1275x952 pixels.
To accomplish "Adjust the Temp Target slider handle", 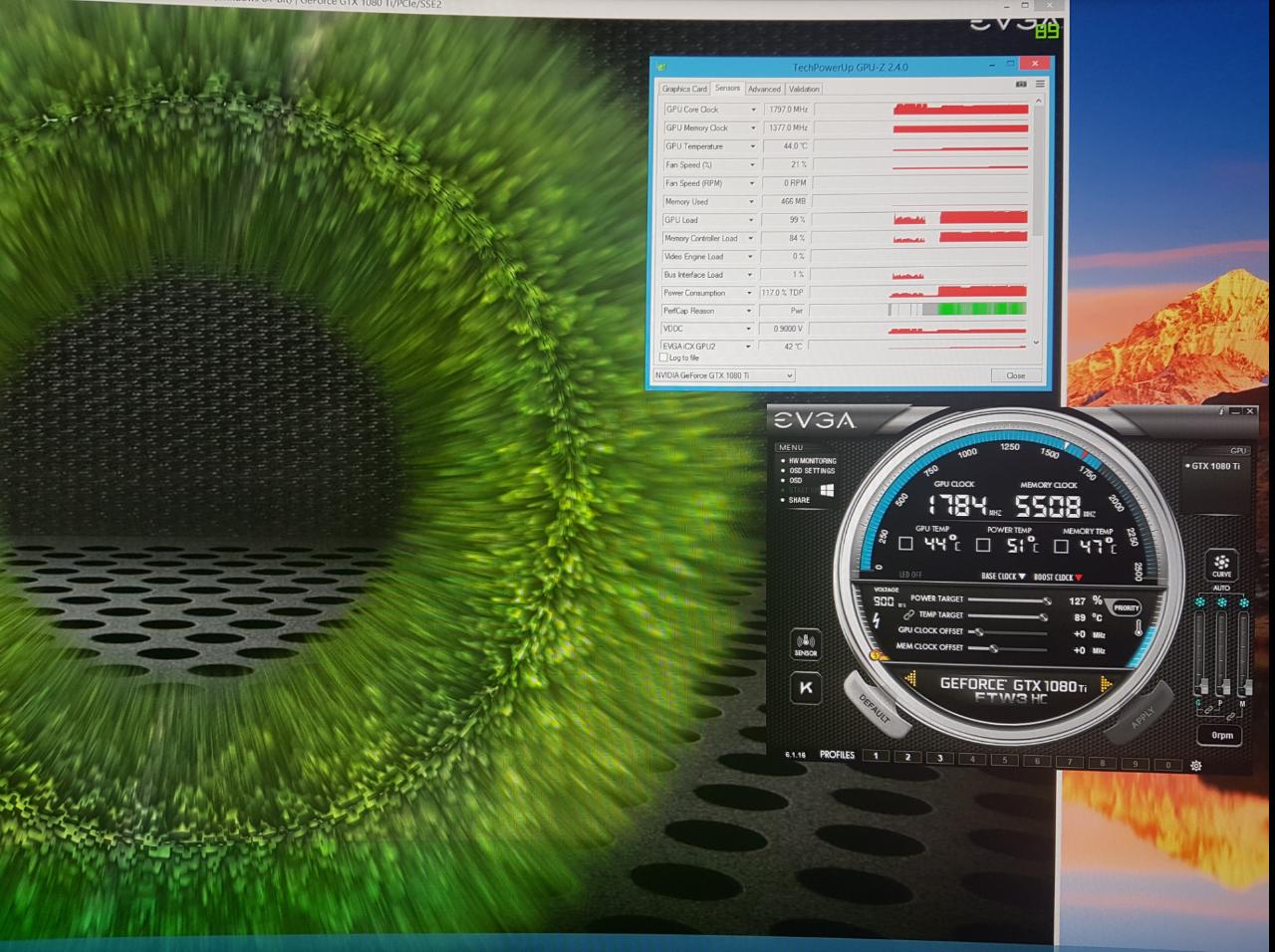I will 1043,616.
